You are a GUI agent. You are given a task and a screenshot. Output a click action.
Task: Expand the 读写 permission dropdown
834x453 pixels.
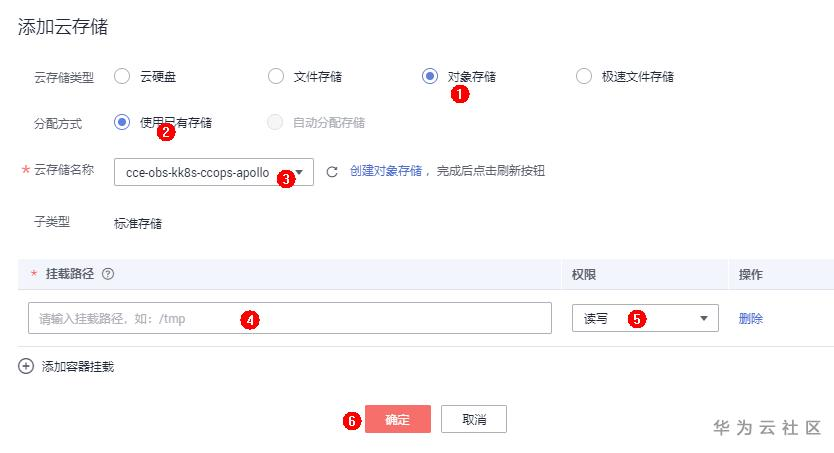[x=645, y=318]
